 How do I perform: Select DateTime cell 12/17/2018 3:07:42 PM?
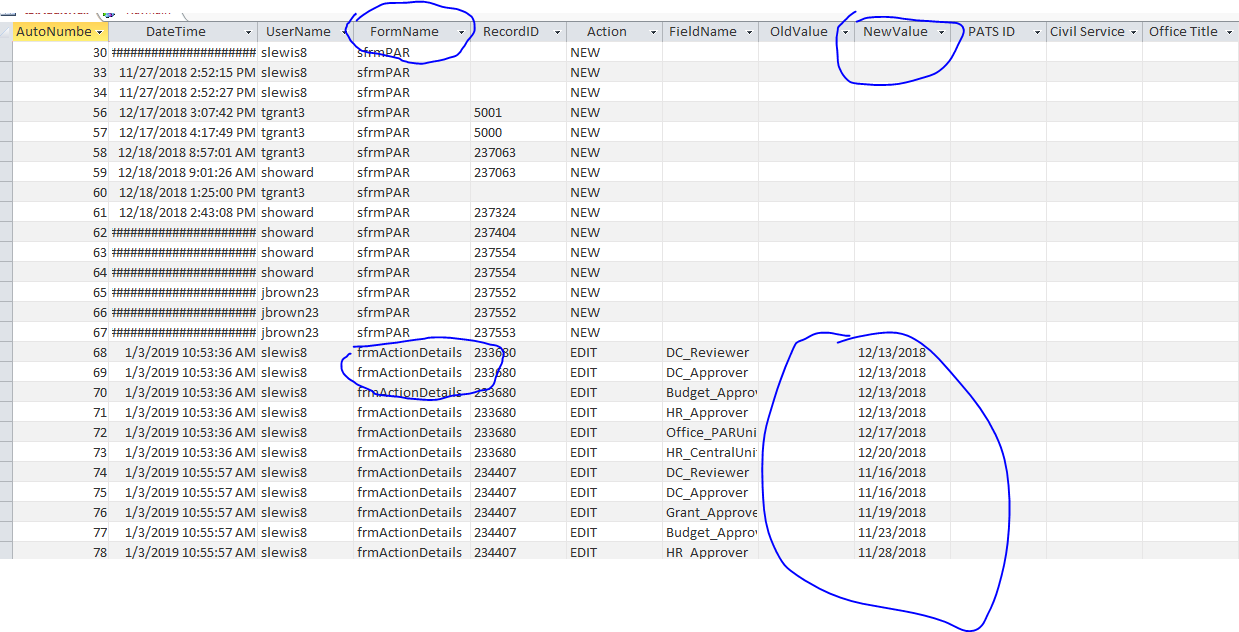tap(183, 112)
